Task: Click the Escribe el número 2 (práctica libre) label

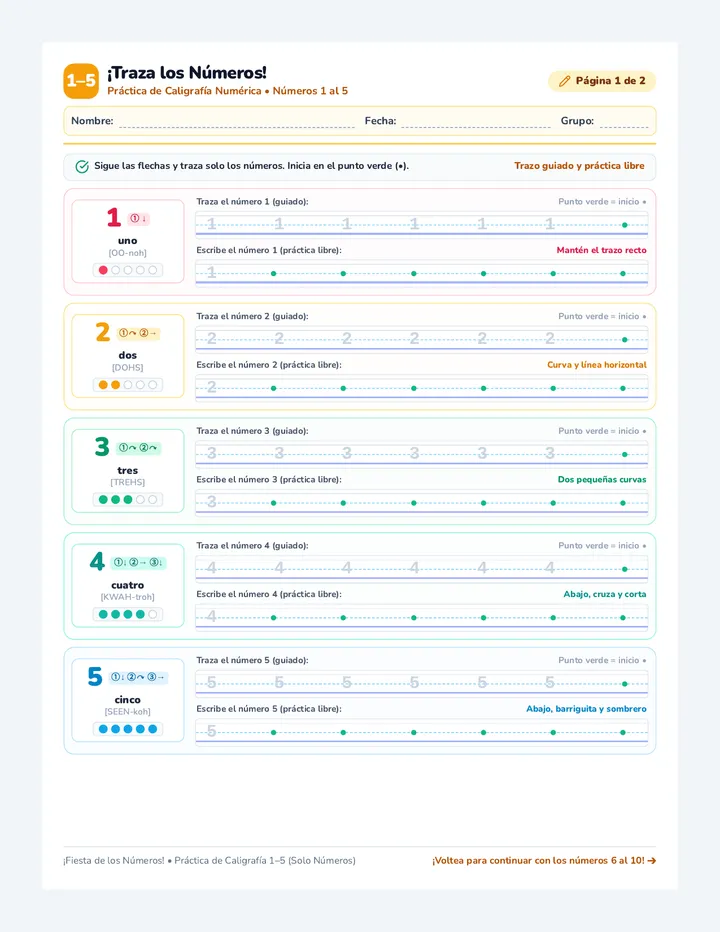Action: tap(269, 365)
